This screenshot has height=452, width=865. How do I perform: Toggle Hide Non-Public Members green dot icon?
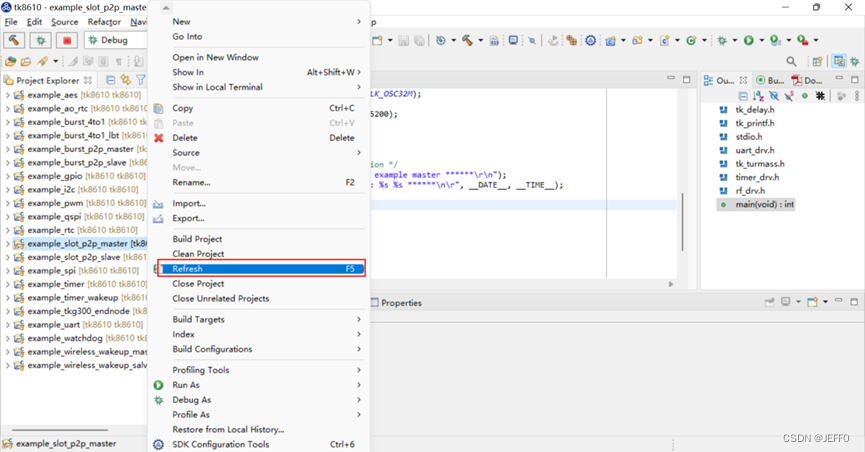coord(805,96)
